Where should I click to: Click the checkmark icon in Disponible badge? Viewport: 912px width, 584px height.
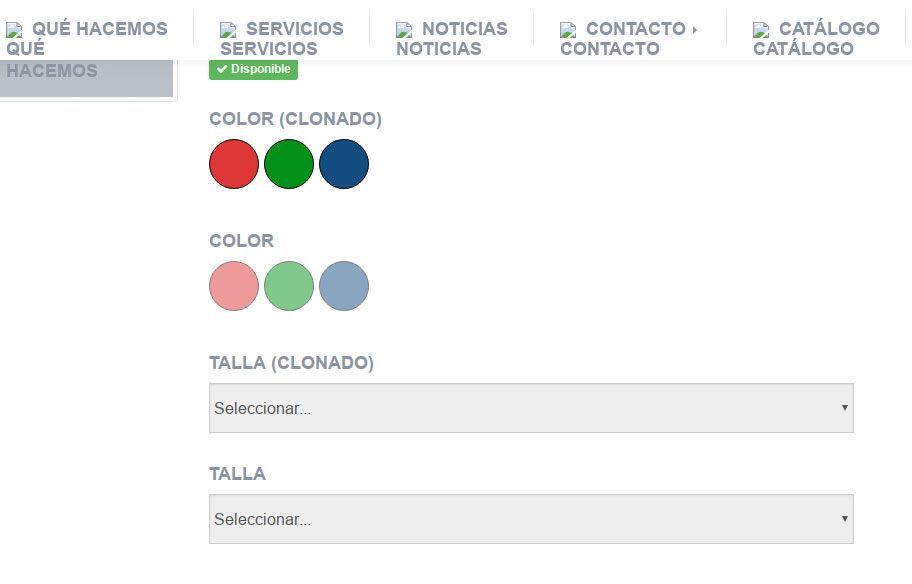(222, 69)
